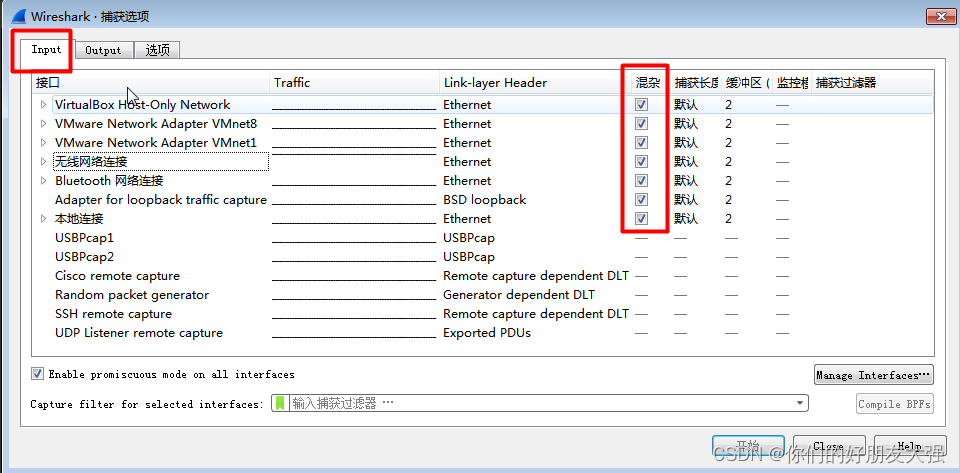This screenshot has height=473, width=960.
Task: Select the USBPcap1 interface row
Action: tap(482, 237)
